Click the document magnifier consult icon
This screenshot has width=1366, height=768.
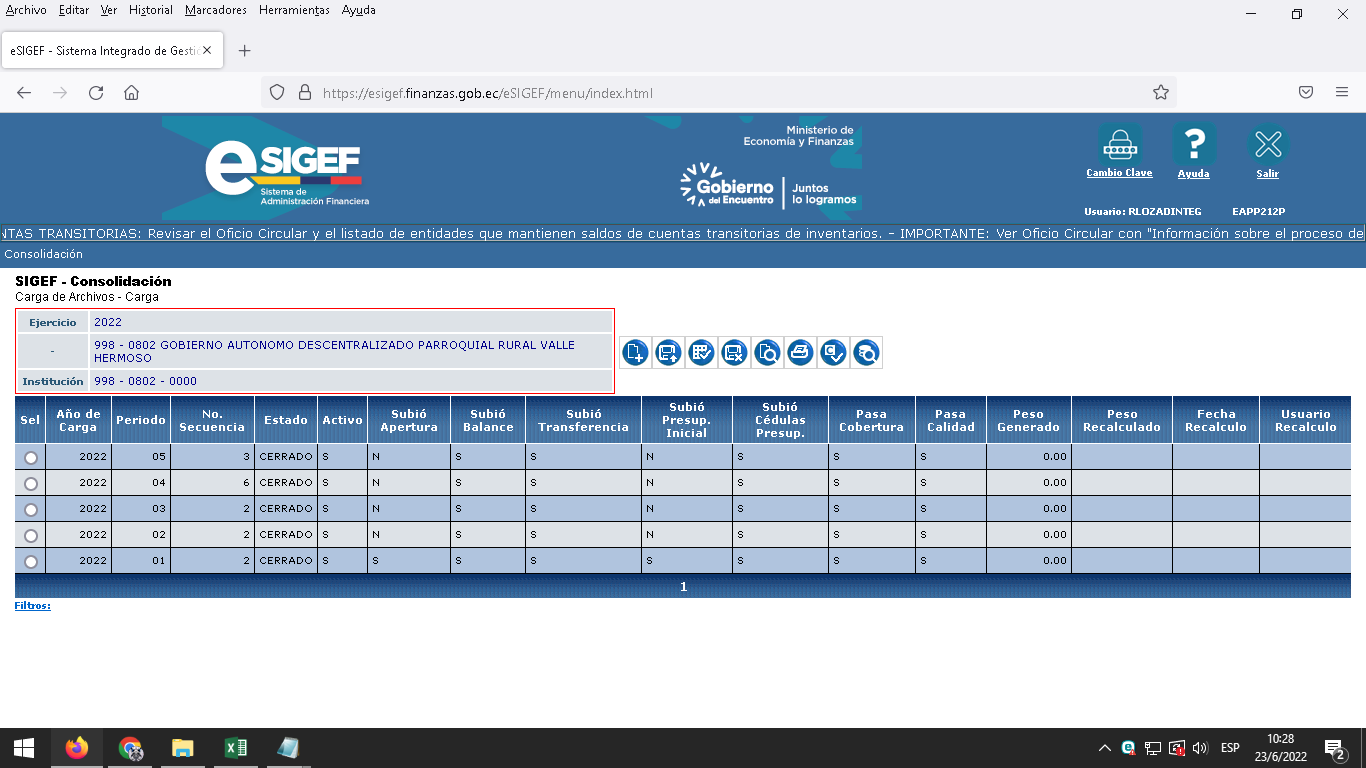click(767, 352)
